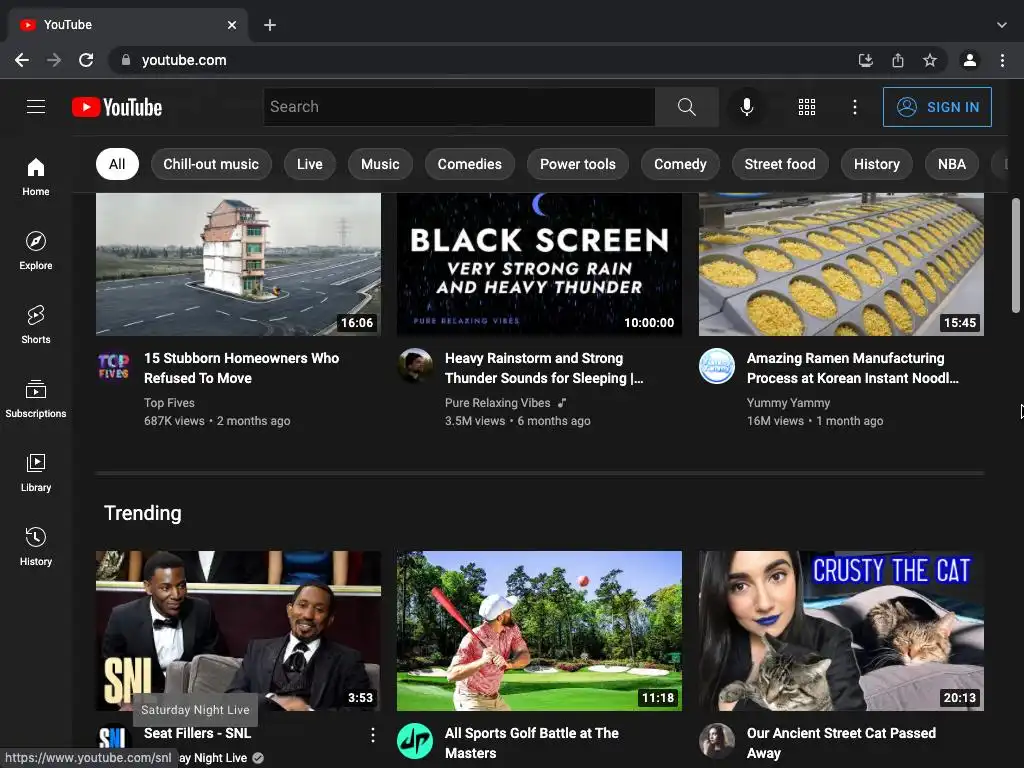Select the Music filter chip

pos(380,164)
